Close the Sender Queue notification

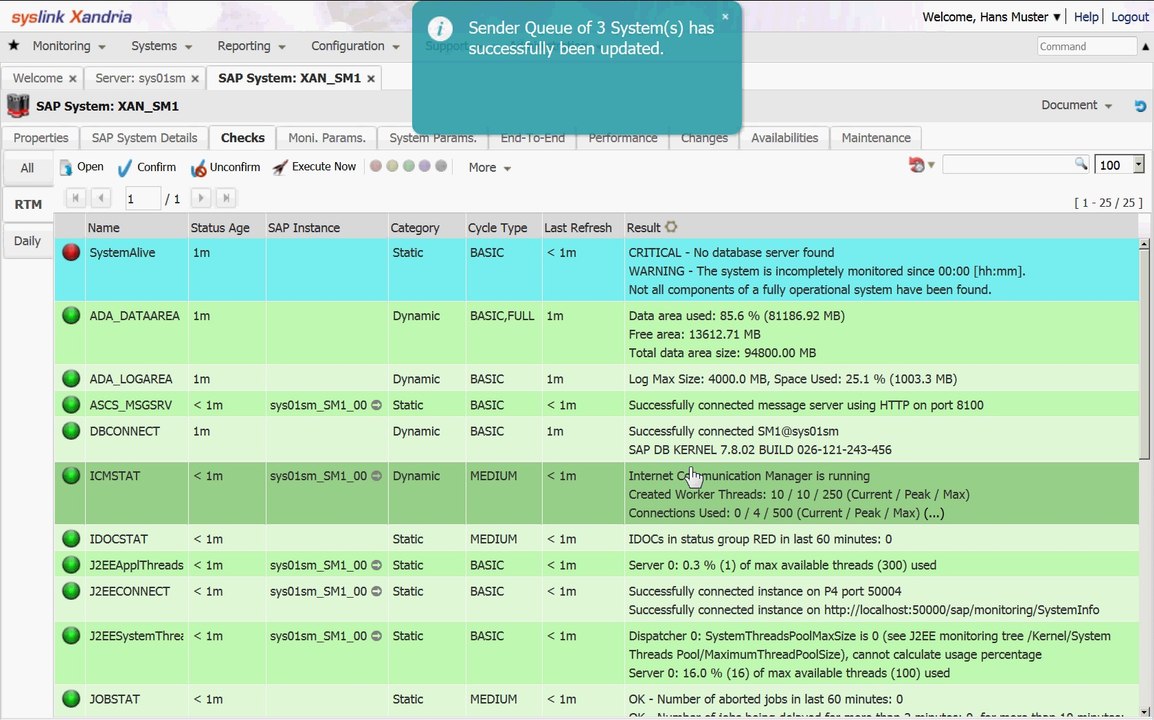point(725,16)
